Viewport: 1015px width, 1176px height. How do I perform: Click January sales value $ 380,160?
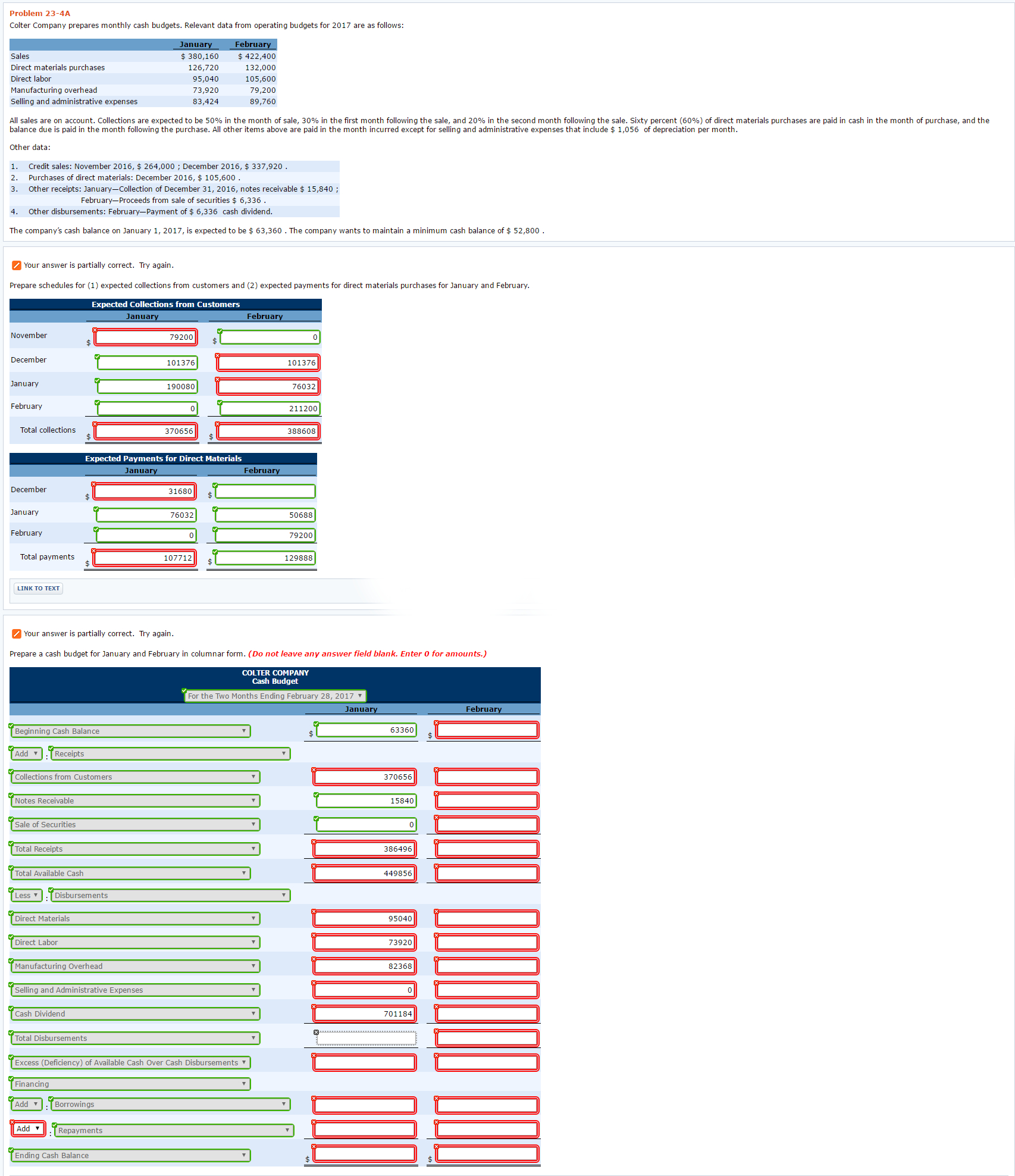coord(200,56)
